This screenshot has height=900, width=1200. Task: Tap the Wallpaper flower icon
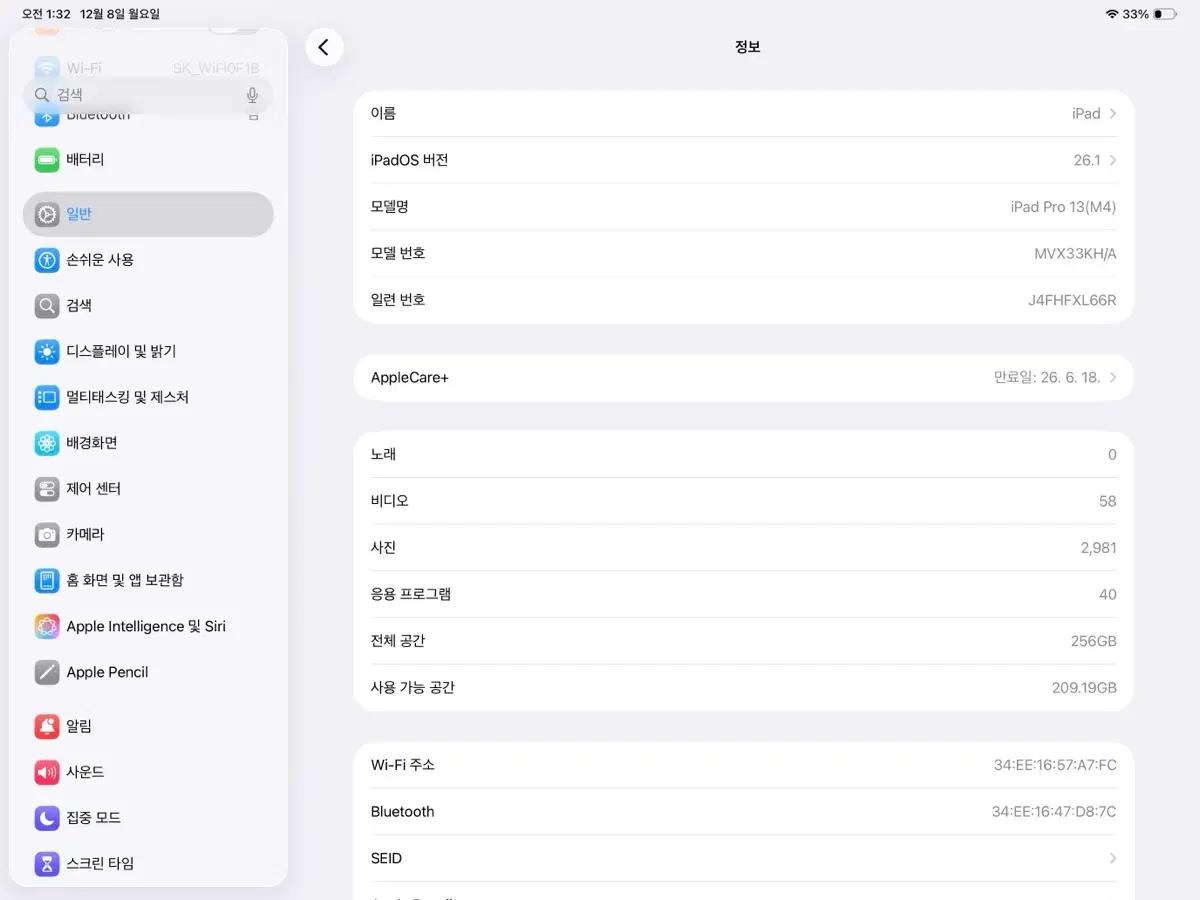(x=47, y=443)
